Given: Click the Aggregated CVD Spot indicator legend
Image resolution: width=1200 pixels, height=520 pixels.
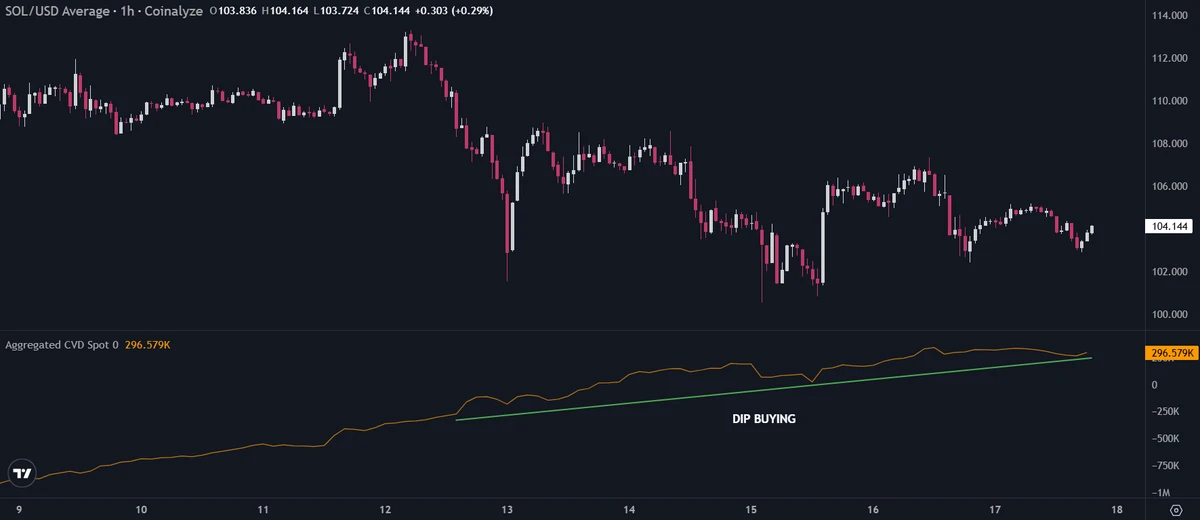Looking at the screenshot, I should (62, 345).
